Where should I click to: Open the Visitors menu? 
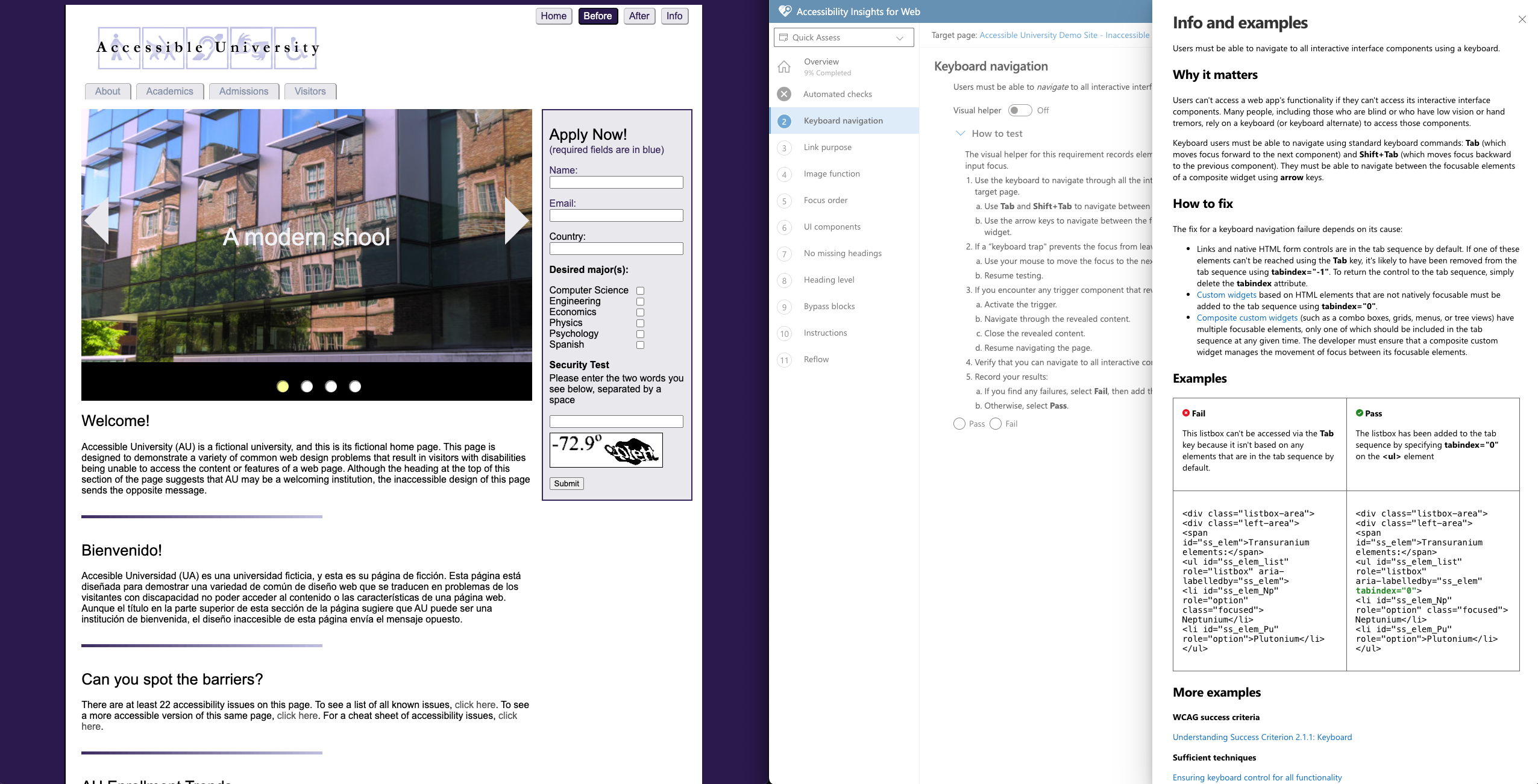click(310, 91)
